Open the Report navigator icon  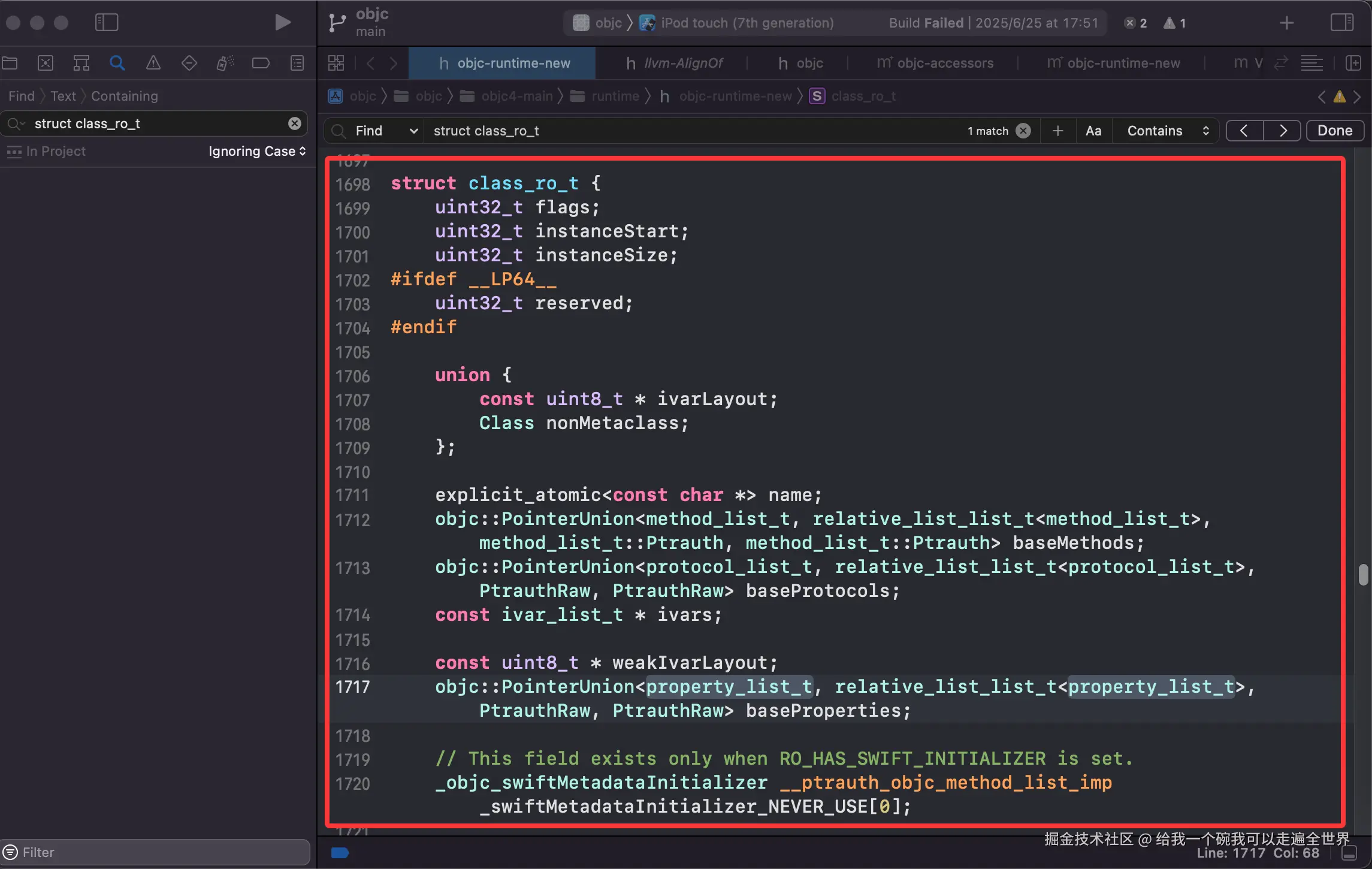(x=297, y=63)
